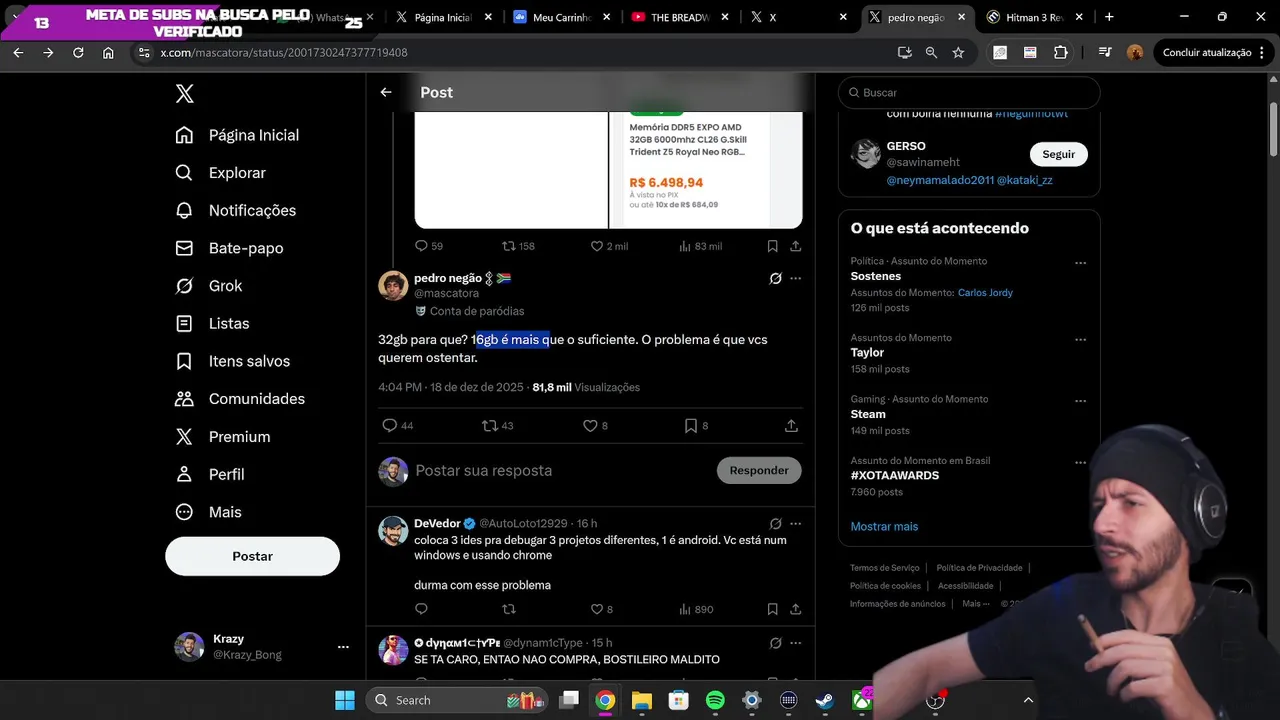Image resolution: width=1280 pixels, height=720 pixels.
Task: Open Carlos Jordy trending link
Action: [985, 293]
